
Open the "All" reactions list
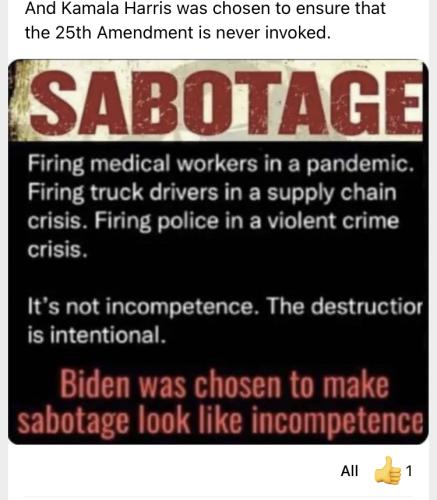pyautogui.click(x=349, y=471)
